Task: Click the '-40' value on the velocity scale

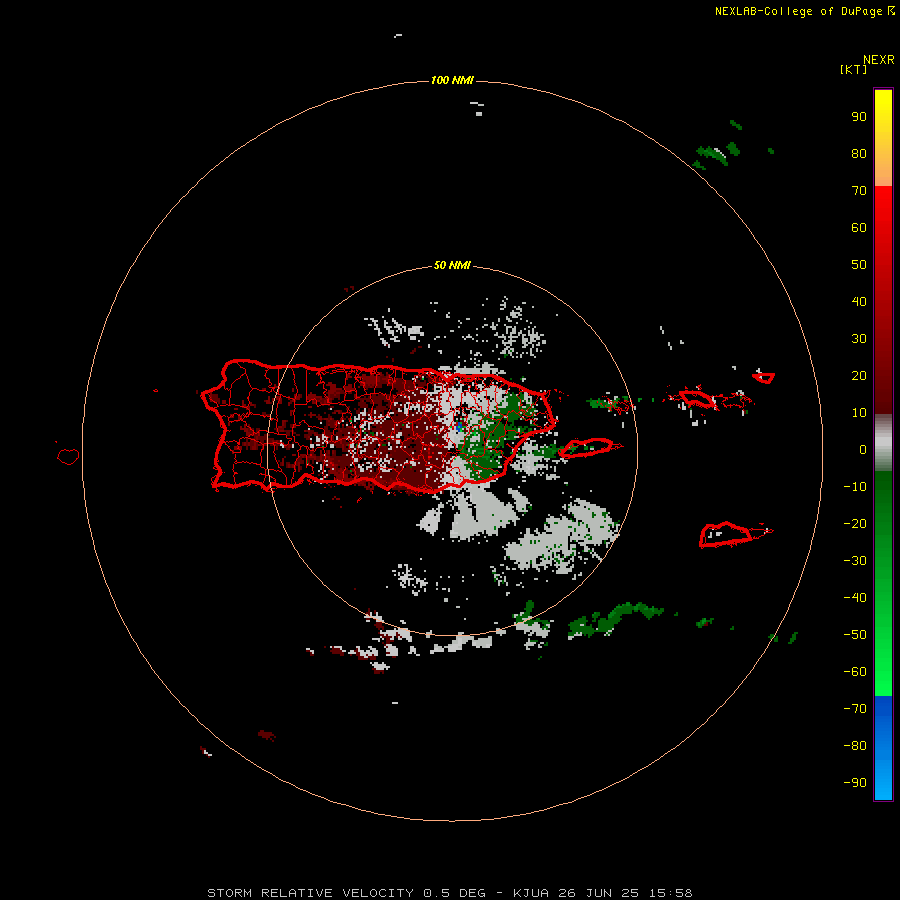Action: tap(855, 598)
